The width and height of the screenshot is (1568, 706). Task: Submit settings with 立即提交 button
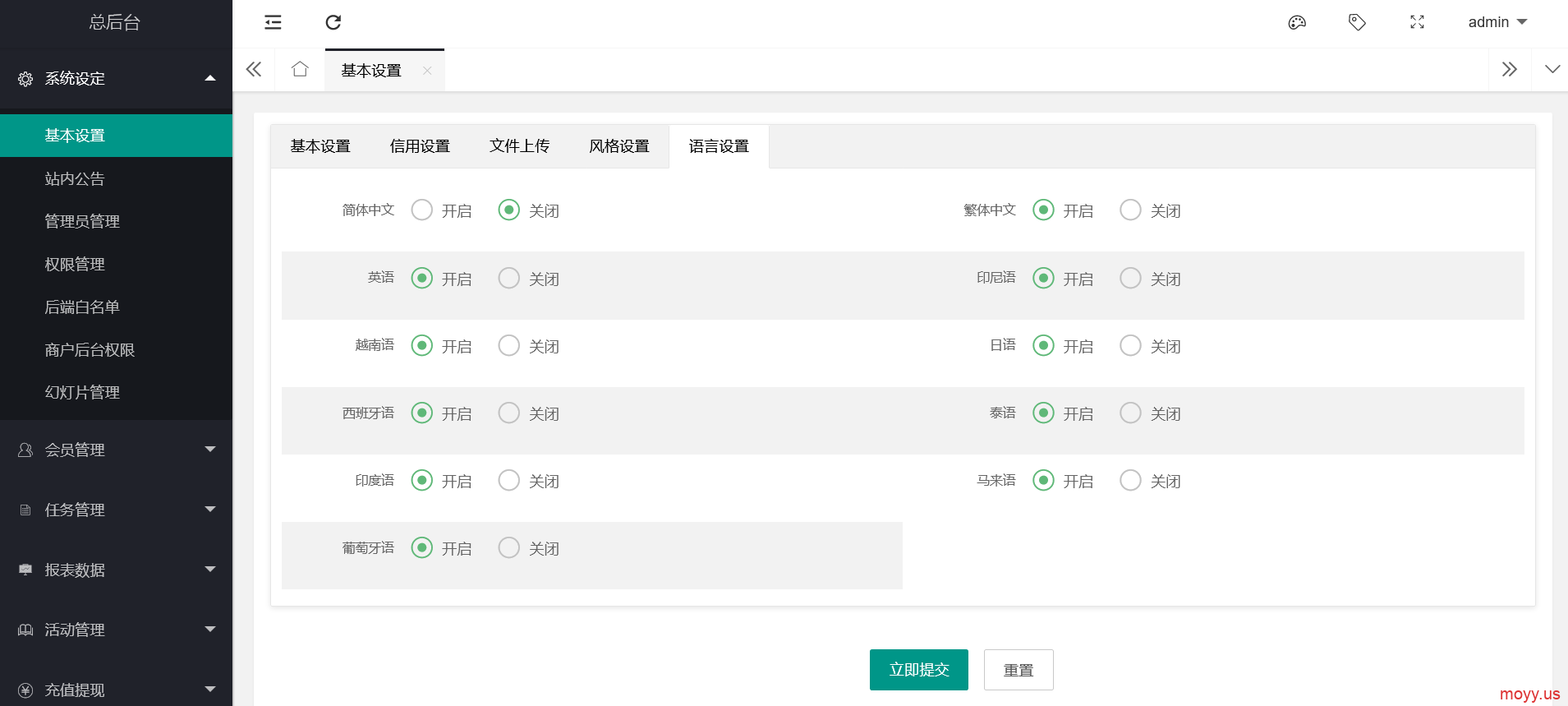pyautogui.click(x=918, y=670)
